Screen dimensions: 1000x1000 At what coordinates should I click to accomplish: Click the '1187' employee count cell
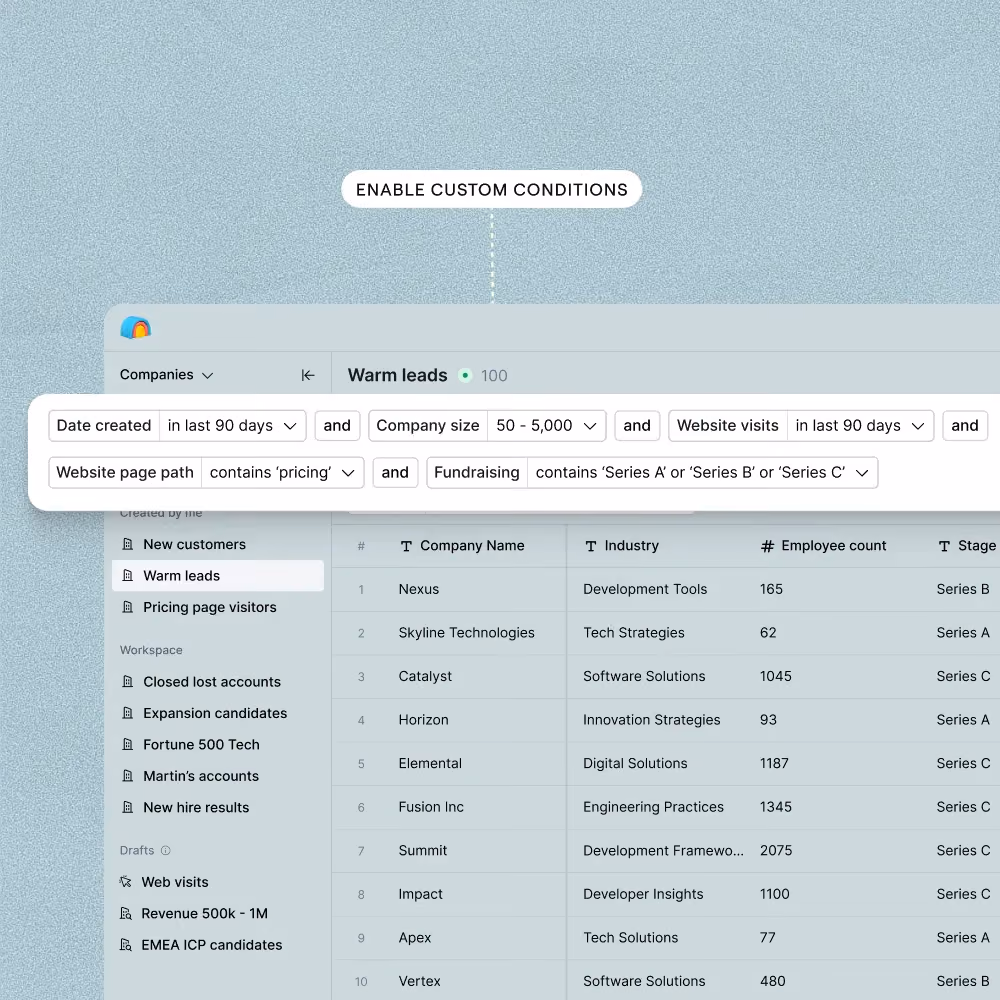774,763
